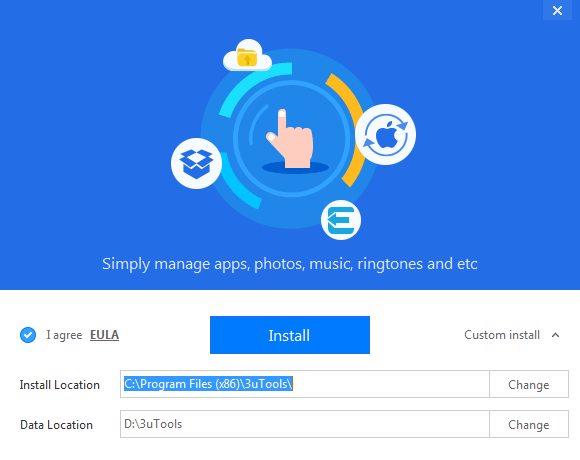Screen dimensions: 580x460
Task: Change the Data Location folder
Action: tap(529, 424)
